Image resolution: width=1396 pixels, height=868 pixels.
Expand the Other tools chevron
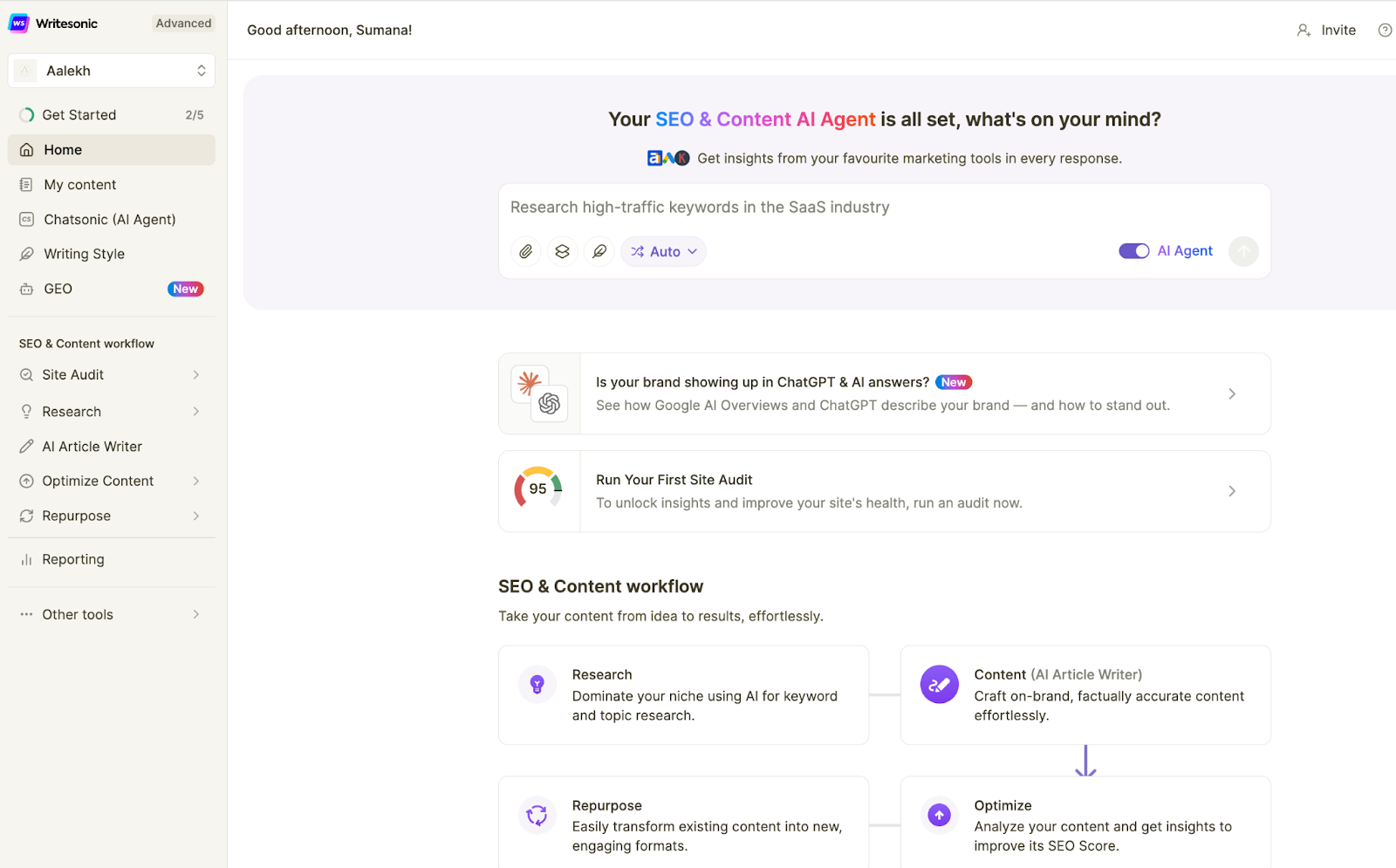[196, 615]
